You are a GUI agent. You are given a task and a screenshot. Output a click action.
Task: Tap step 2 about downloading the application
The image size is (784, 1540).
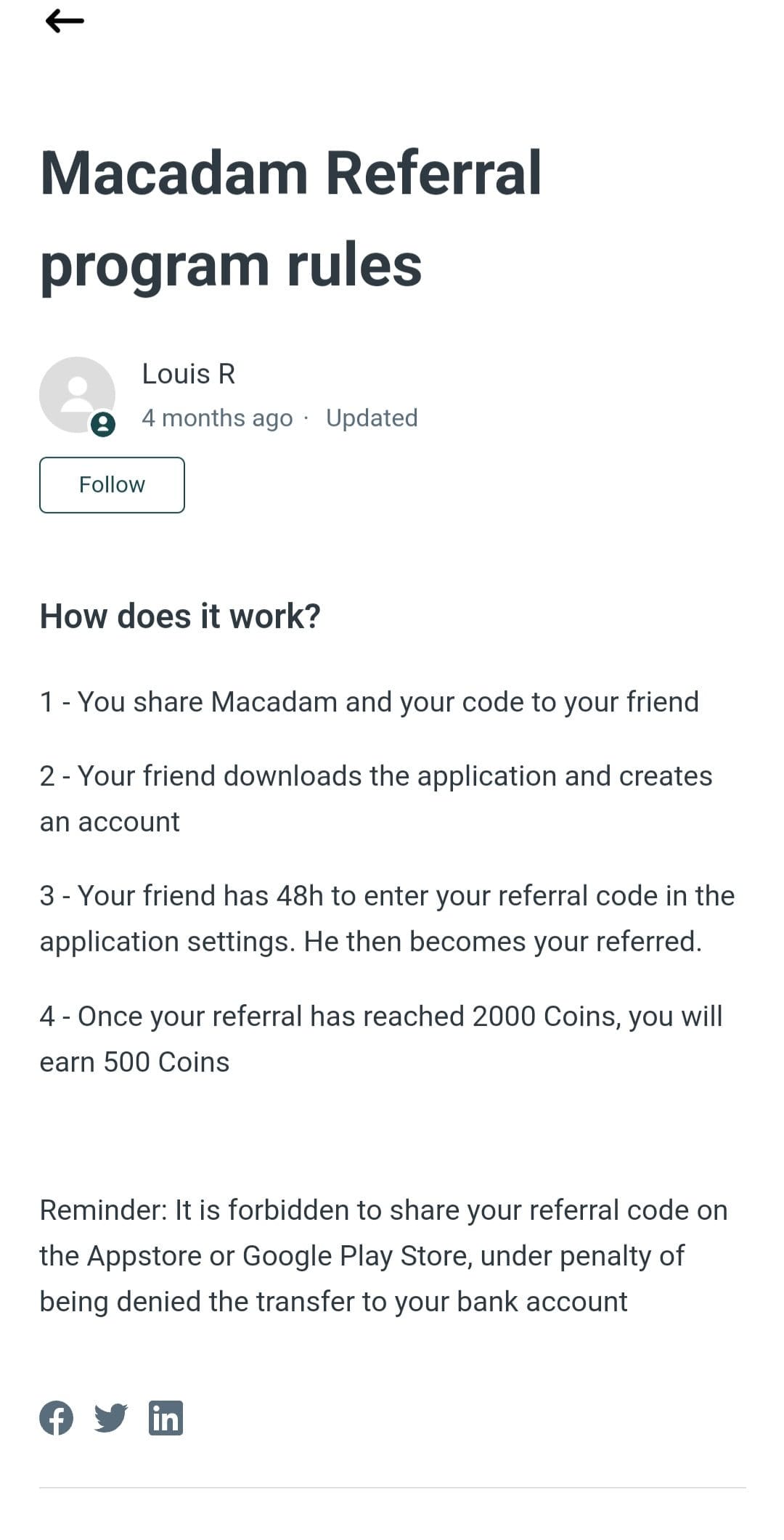376,799
